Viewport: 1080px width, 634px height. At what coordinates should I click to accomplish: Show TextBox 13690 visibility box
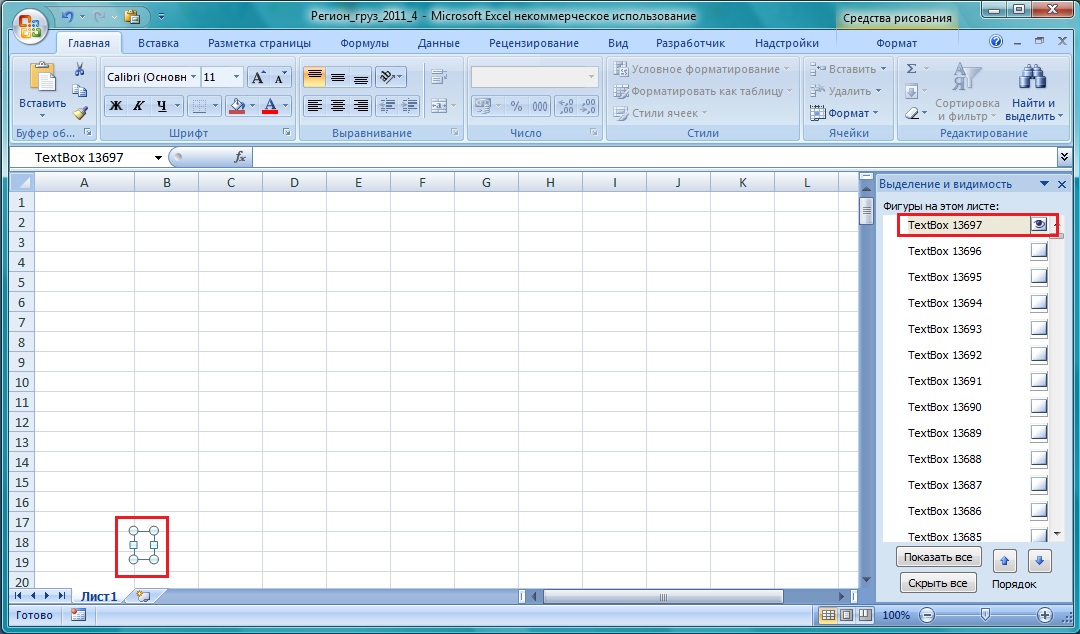1039,407
